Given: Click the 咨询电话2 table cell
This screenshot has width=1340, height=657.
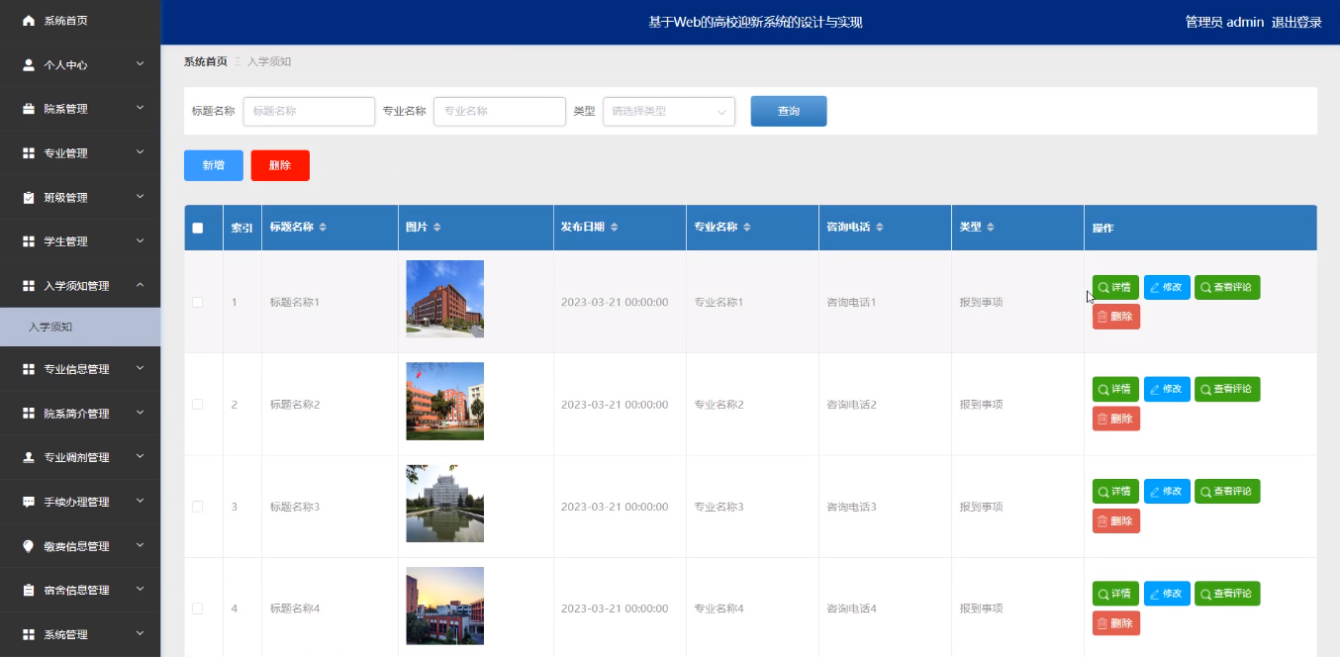Looking at the screenshot, I should point(885,404).
